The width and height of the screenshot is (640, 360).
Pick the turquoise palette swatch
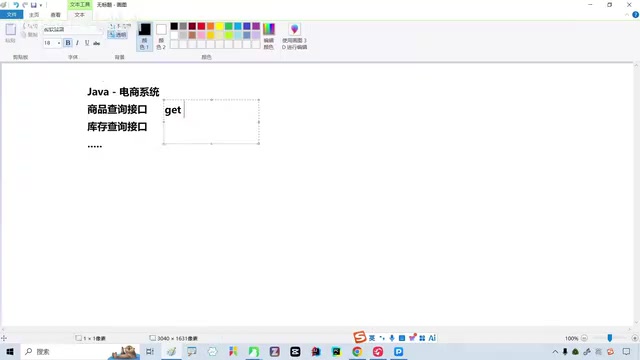[238, 26]
